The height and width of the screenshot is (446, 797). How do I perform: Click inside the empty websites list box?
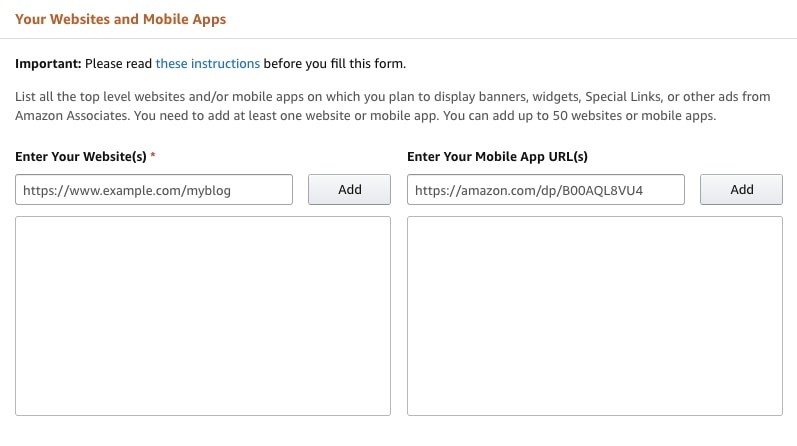click(203, 315)
